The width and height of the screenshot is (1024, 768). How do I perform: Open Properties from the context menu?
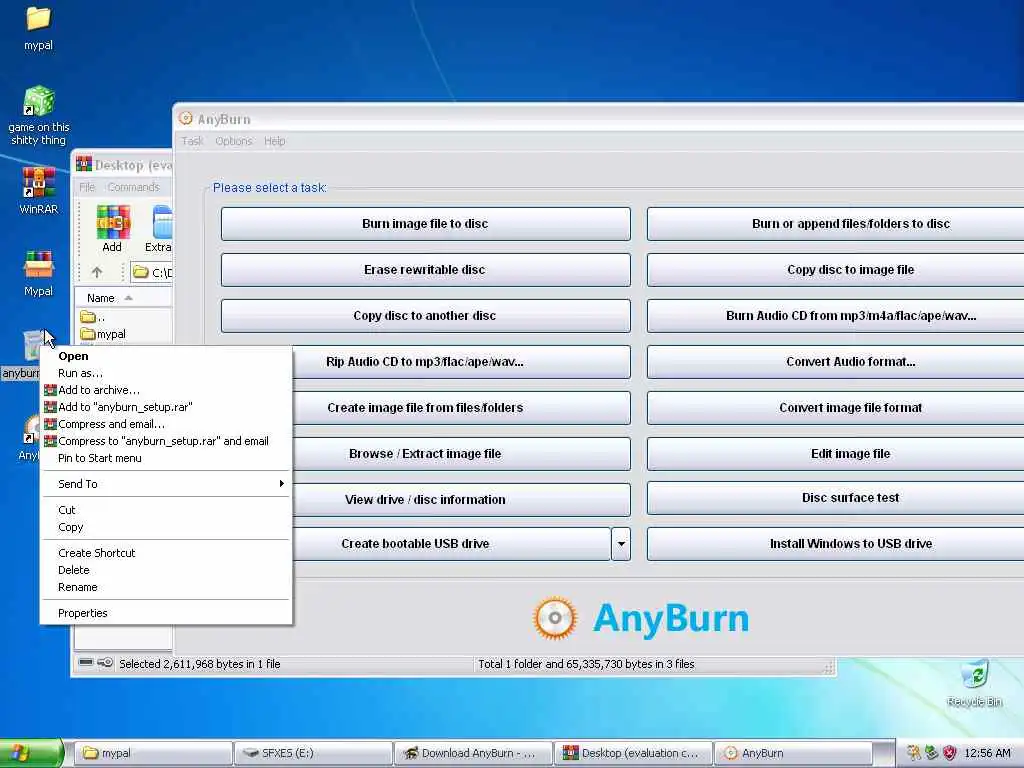click(x=166, y=613)
